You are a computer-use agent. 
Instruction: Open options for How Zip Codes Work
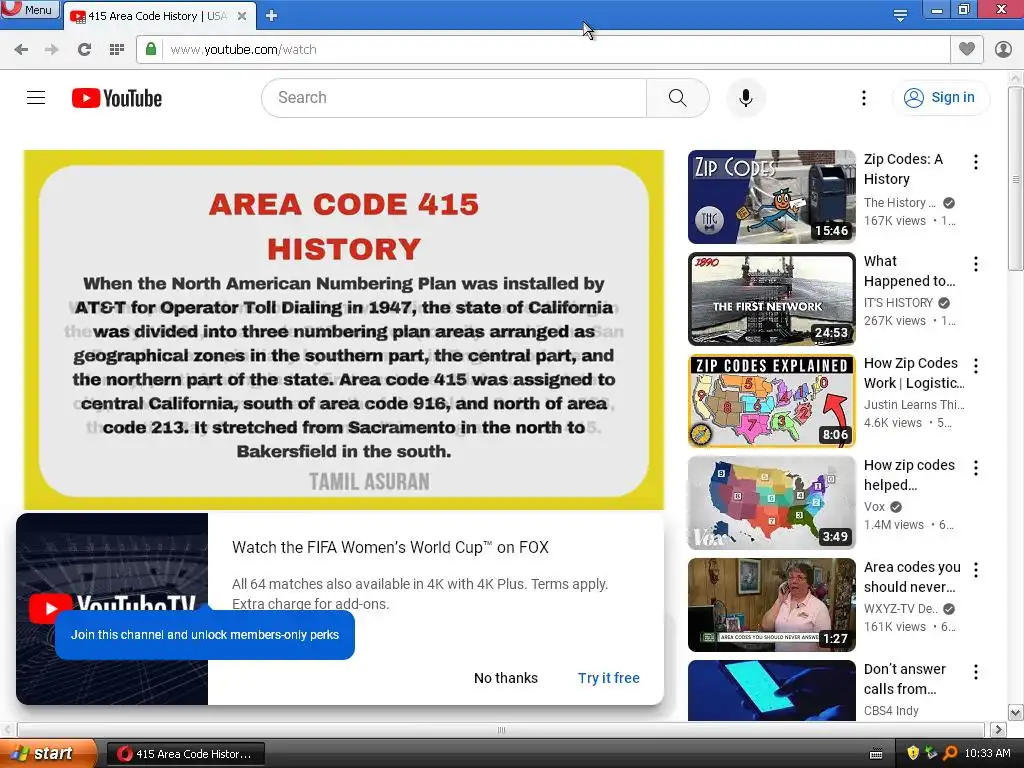click(976, 366)
